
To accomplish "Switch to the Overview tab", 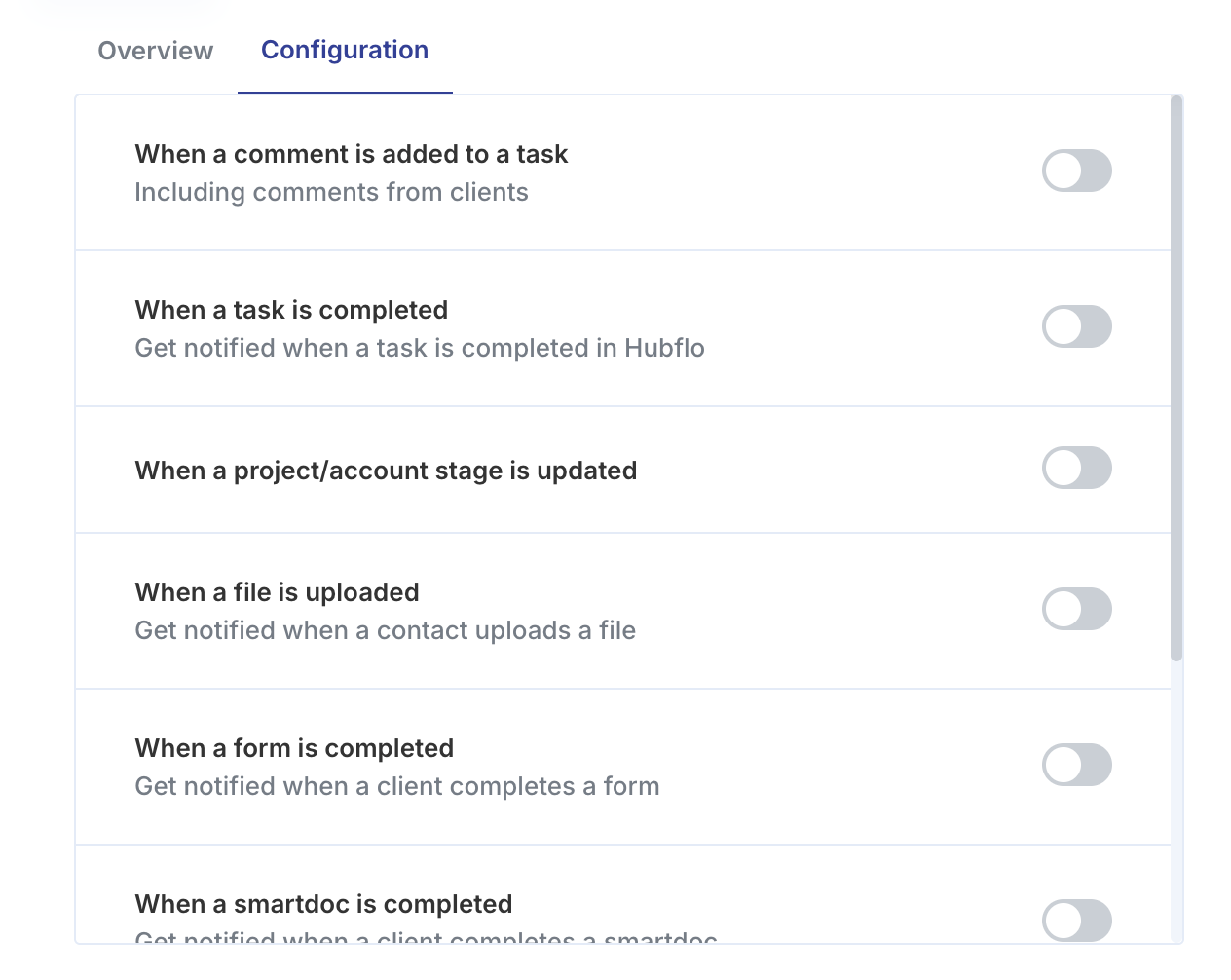I will tap(156, 51).
